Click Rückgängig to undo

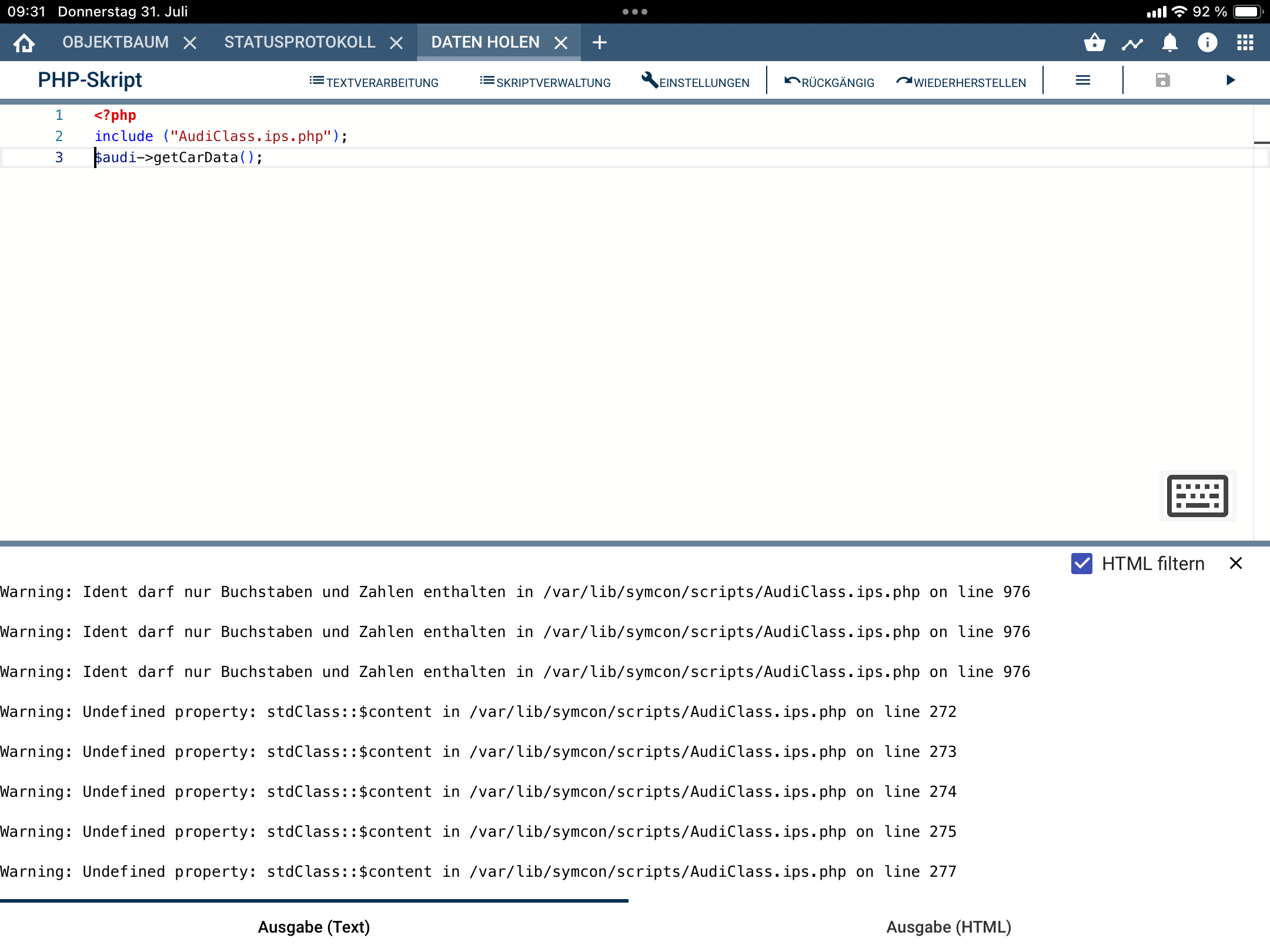coord(829,82)
